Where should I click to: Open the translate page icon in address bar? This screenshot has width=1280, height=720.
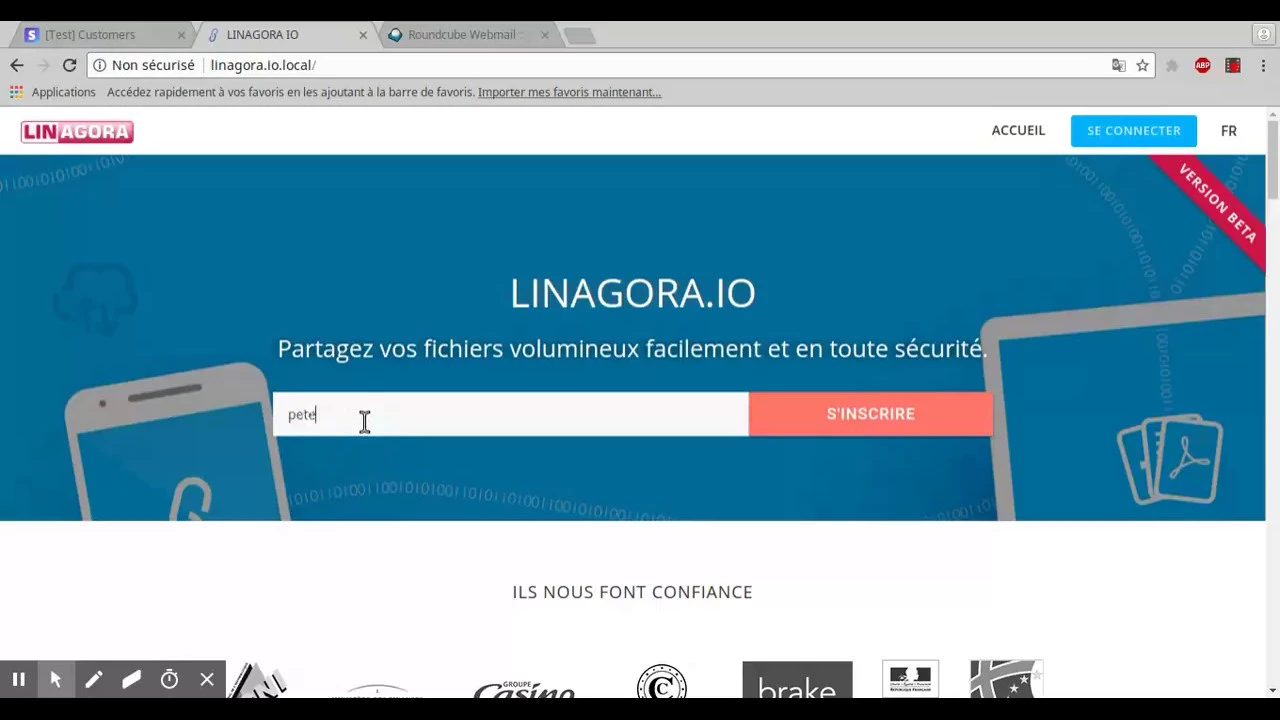pos(1118,65)
